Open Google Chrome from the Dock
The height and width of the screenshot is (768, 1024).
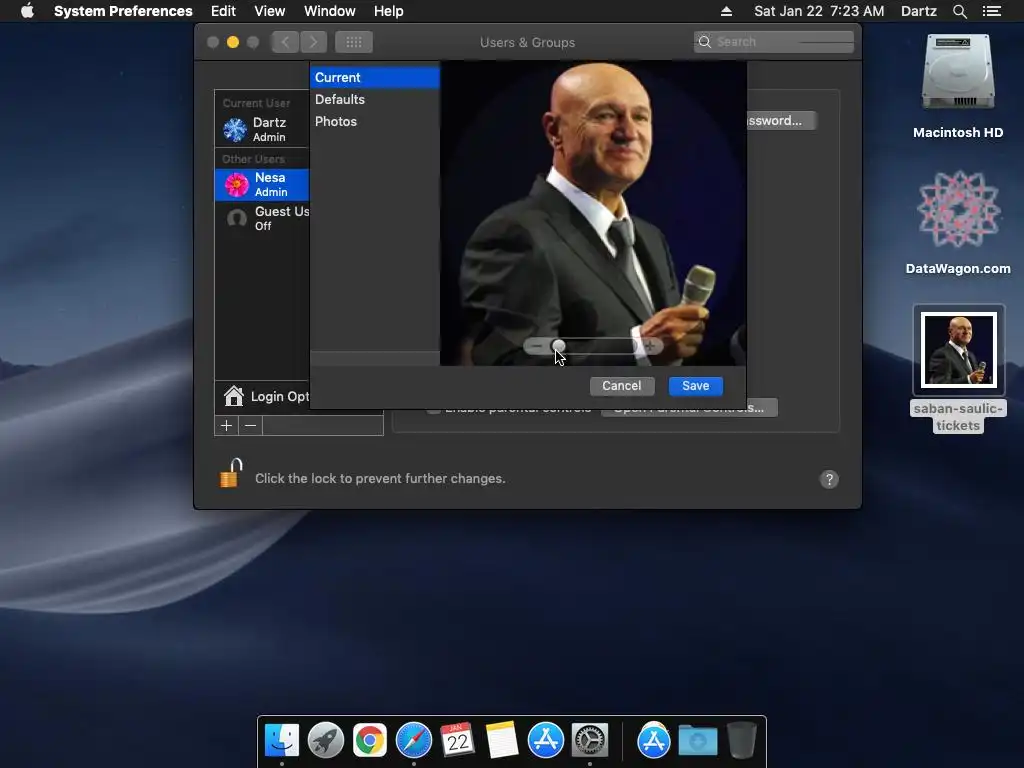click(370, 740)
